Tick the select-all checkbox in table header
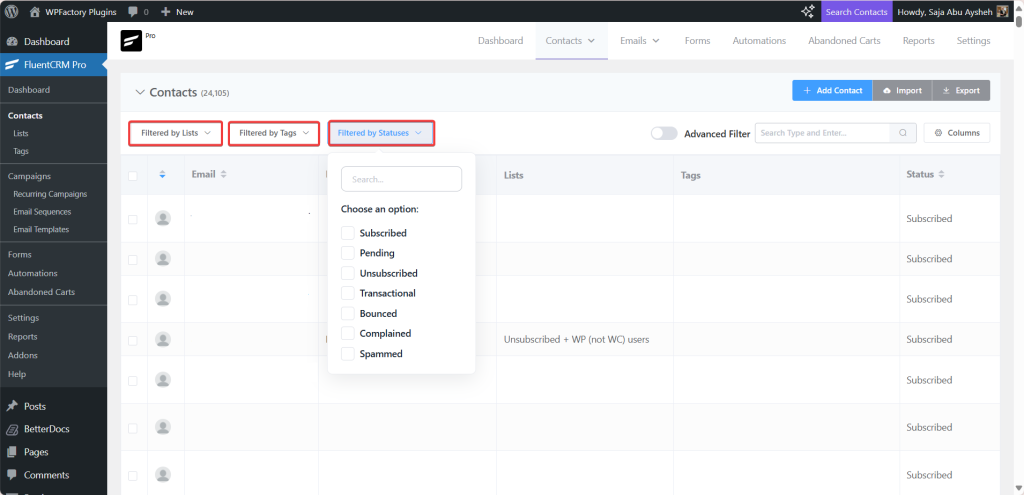This screenshot has height=495, width=1024. (x=133, y=176)
